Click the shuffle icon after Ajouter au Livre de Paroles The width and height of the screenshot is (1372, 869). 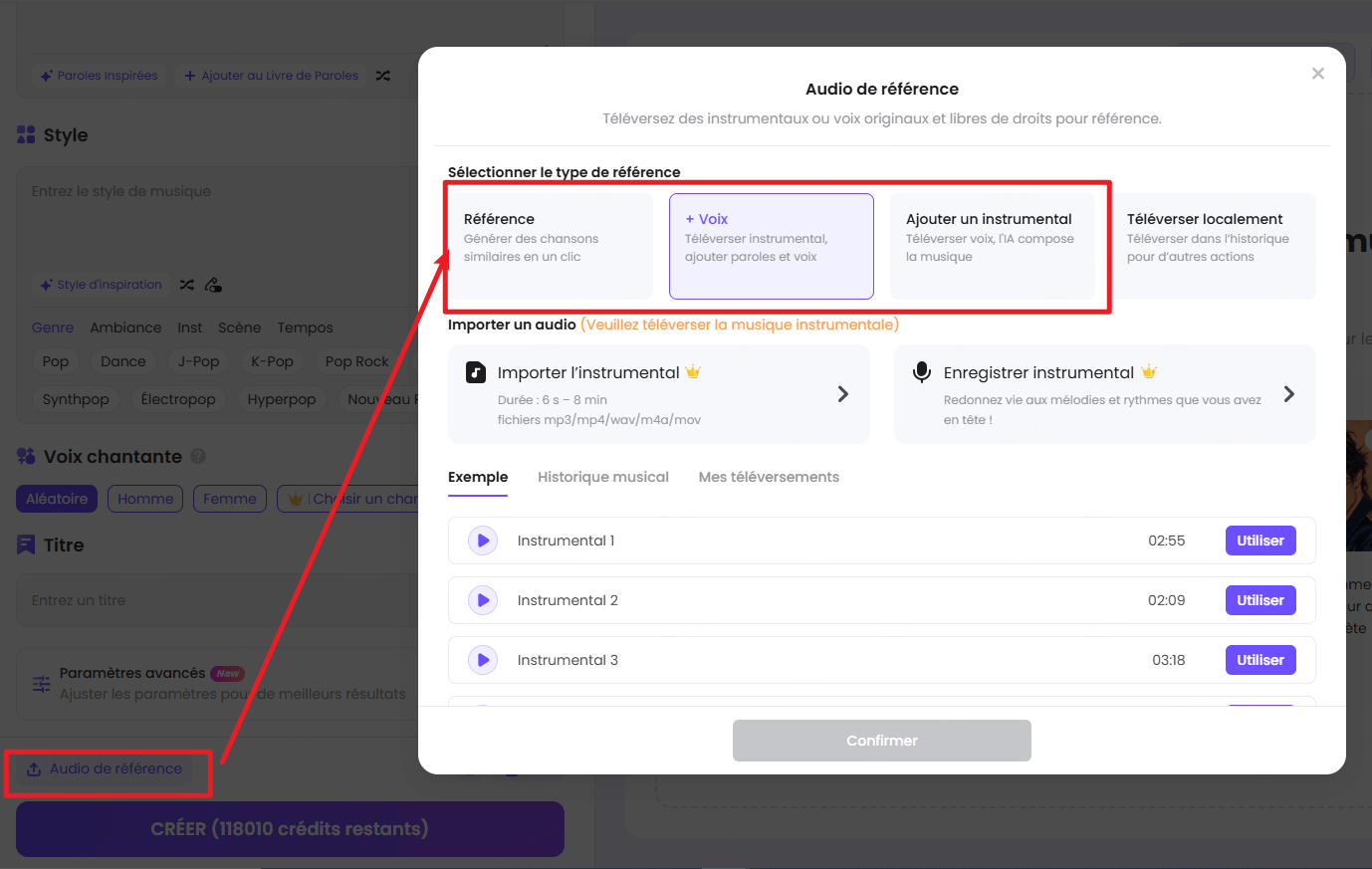(x=383, y=75)
